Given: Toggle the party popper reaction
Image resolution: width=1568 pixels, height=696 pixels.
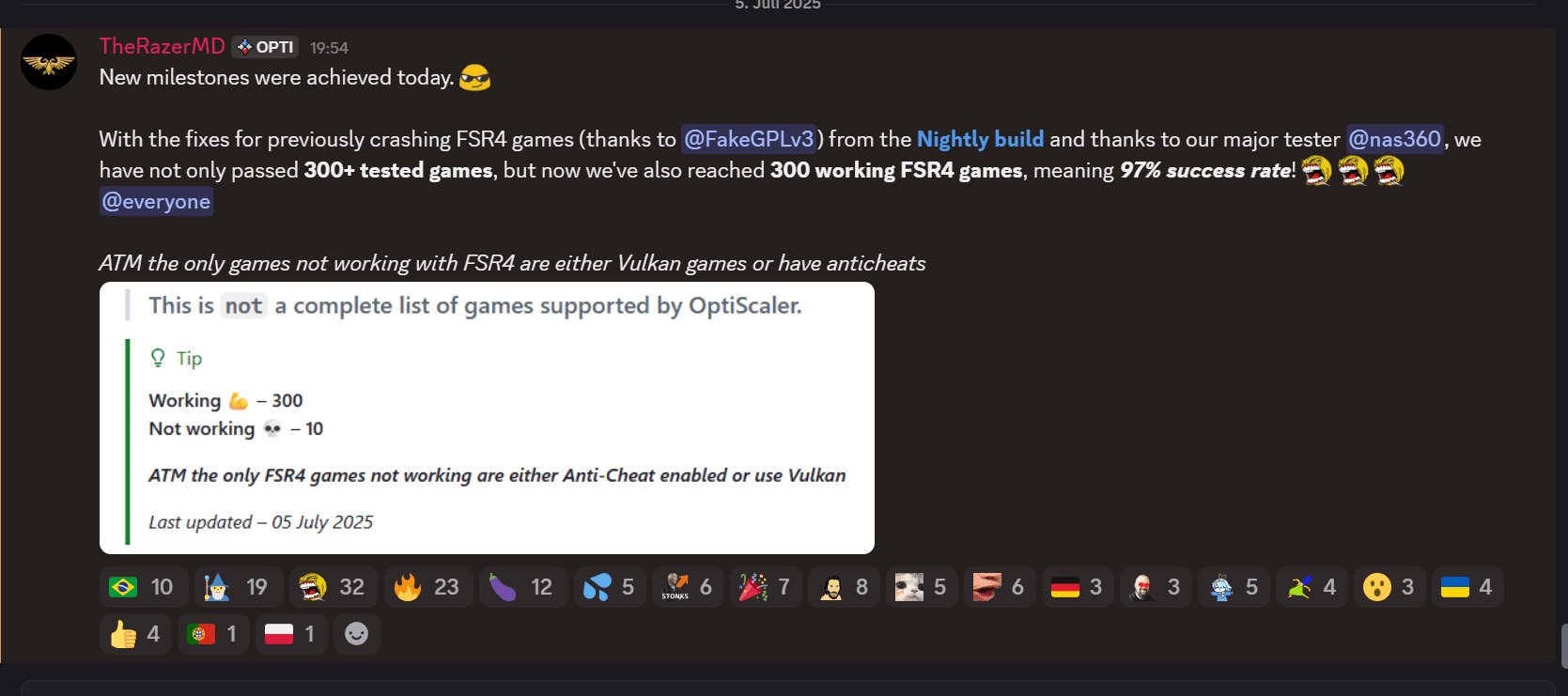Looking at the screenshot, I should point(766,587).
